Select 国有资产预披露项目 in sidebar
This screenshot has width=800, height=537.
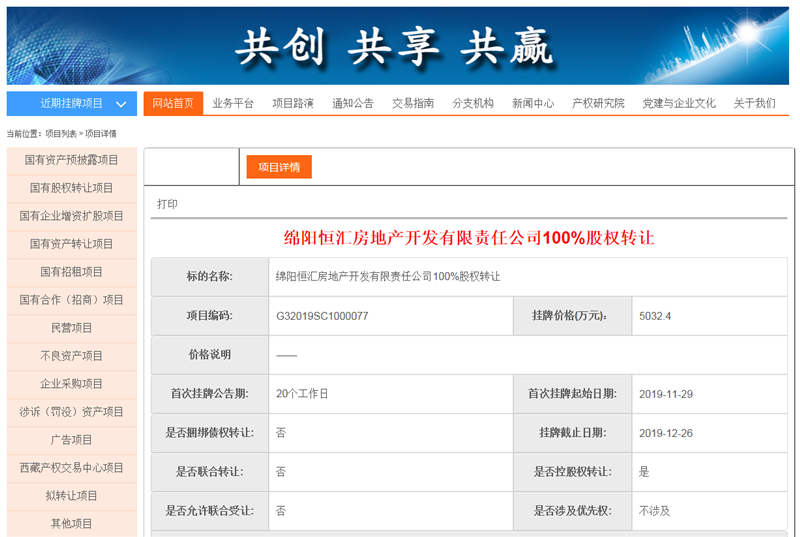tap(71, 160)
